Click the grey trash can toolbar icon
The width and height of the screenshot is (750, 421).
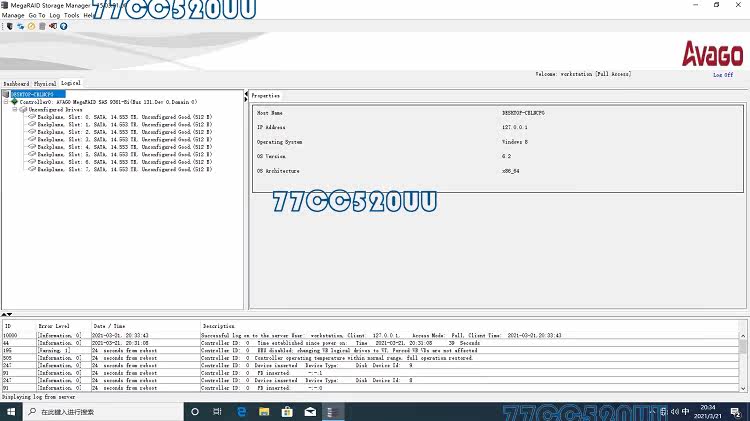(x=42, y=26)
